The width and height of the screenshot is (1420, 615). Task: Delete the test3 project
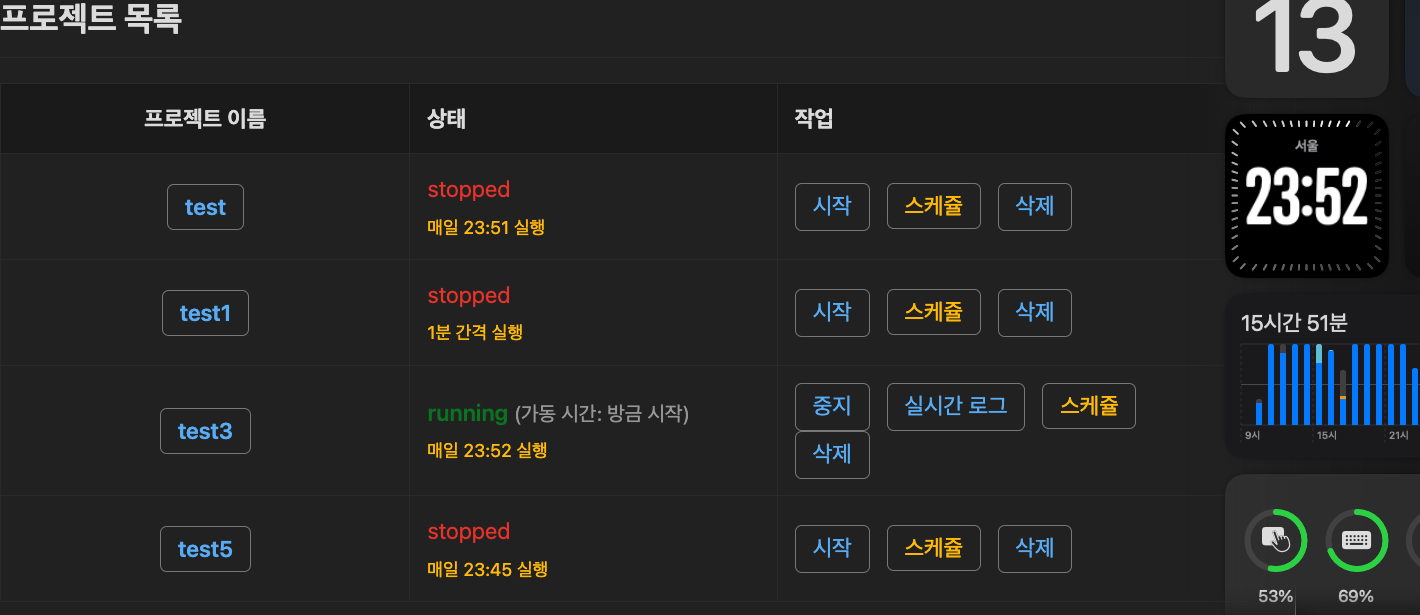tap(832, 455)
